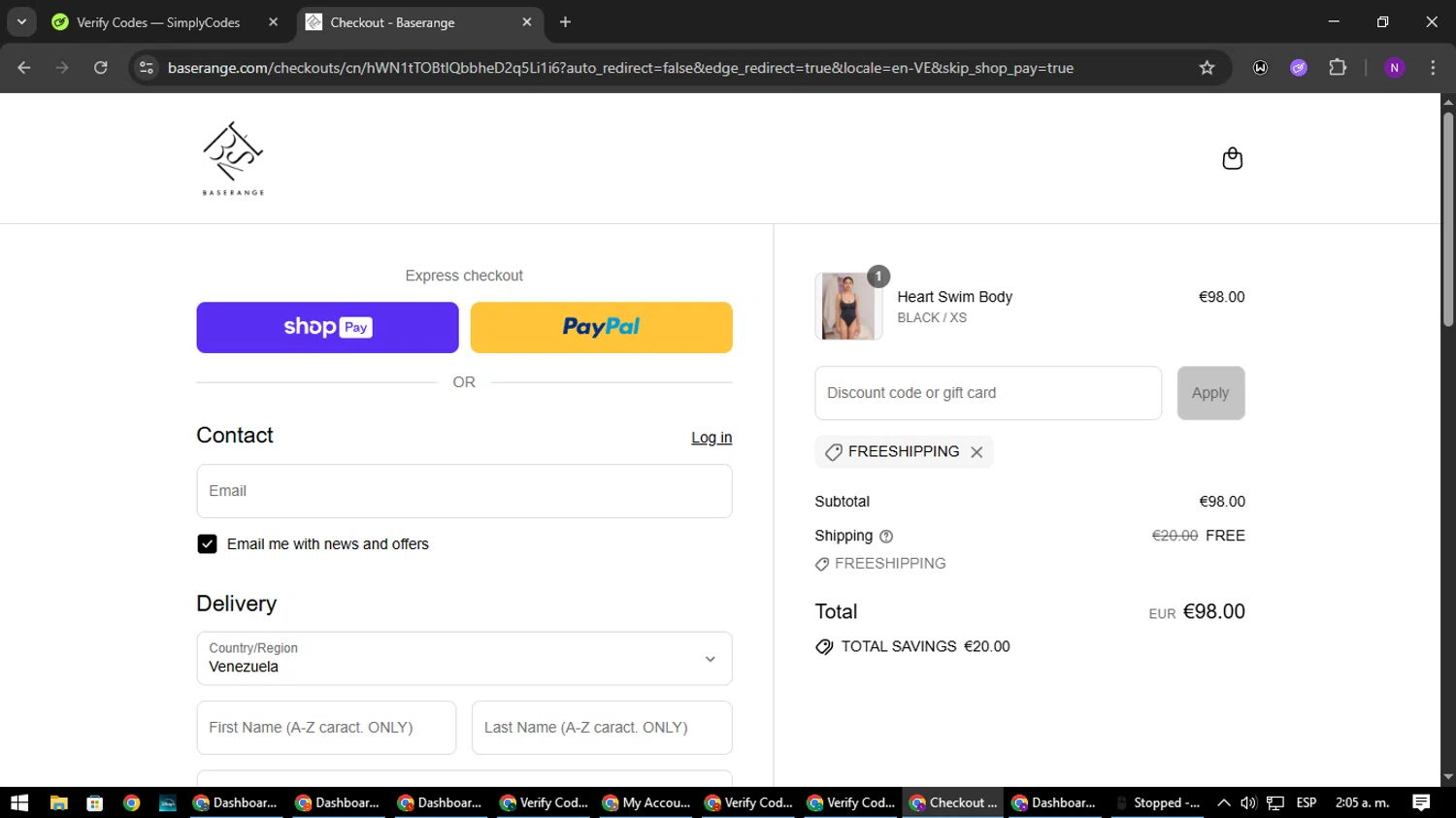Show hidden system tray icons
This screenshot has height=818, width=1456.
point(1223,802)
